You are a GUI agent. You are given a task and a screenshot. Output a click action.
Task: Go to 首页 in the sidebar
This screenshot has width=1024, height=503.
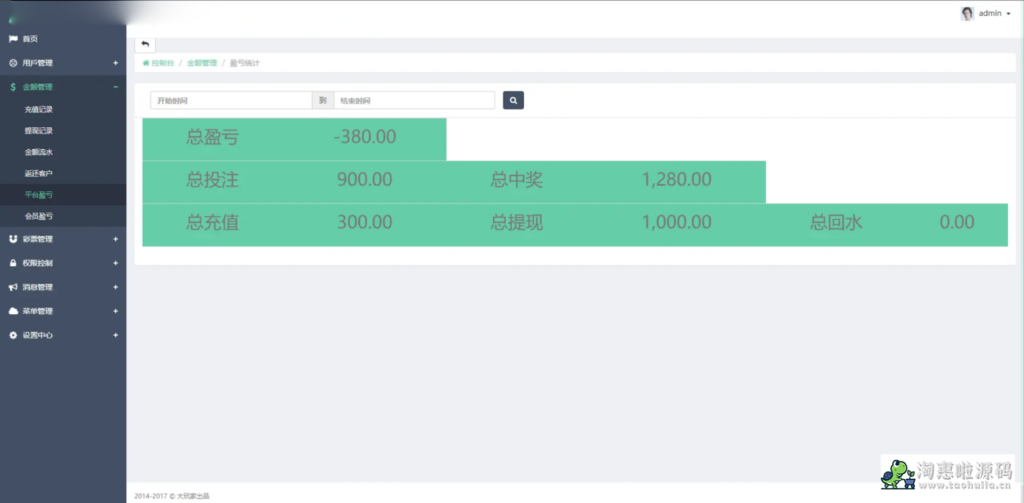(x=30, y=39)
